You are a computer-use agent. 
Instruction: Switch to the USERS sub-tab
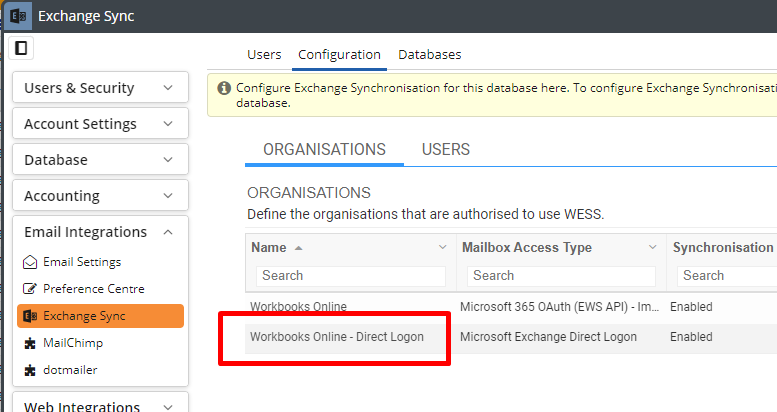click(445, 149)
